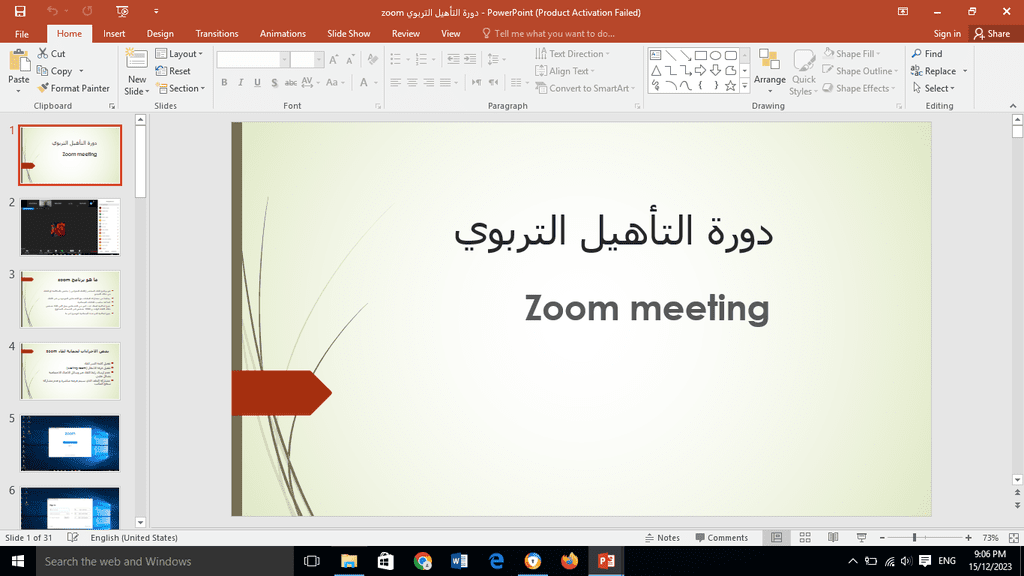Go to the Slide Show tab
The width and height of the screenshot is (1024, 576).
[x=349, y=33]
